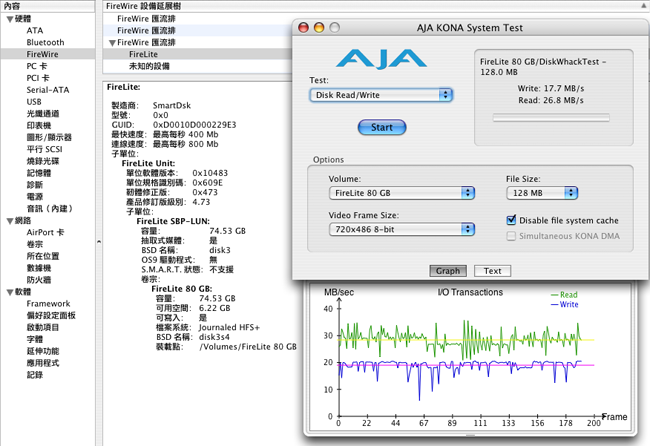Select 防火牆 in the sidebar
This screenshot has width=650, height=446.
[x=39, y=280]
